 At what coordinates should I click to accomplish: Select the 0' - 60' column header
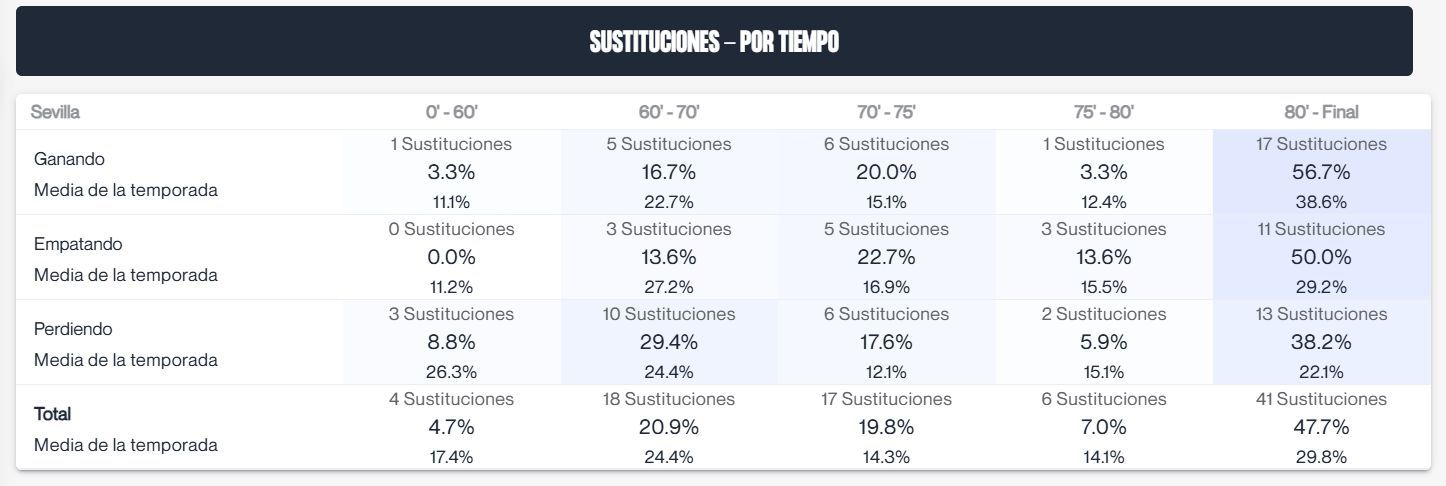(451, 112)
